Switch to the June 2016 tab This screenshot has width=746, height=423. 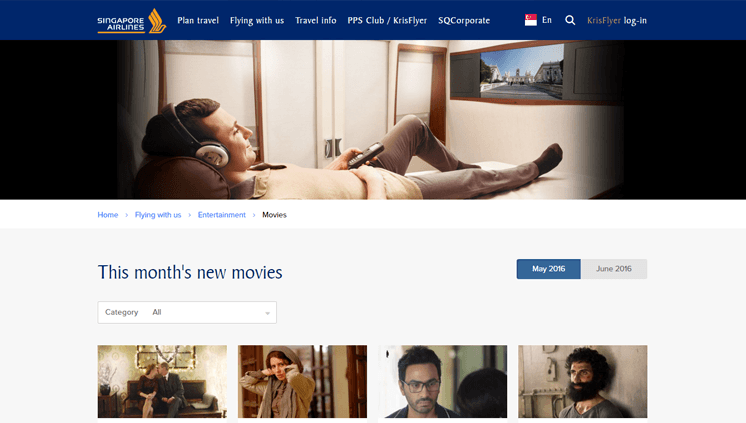(614, 269)
